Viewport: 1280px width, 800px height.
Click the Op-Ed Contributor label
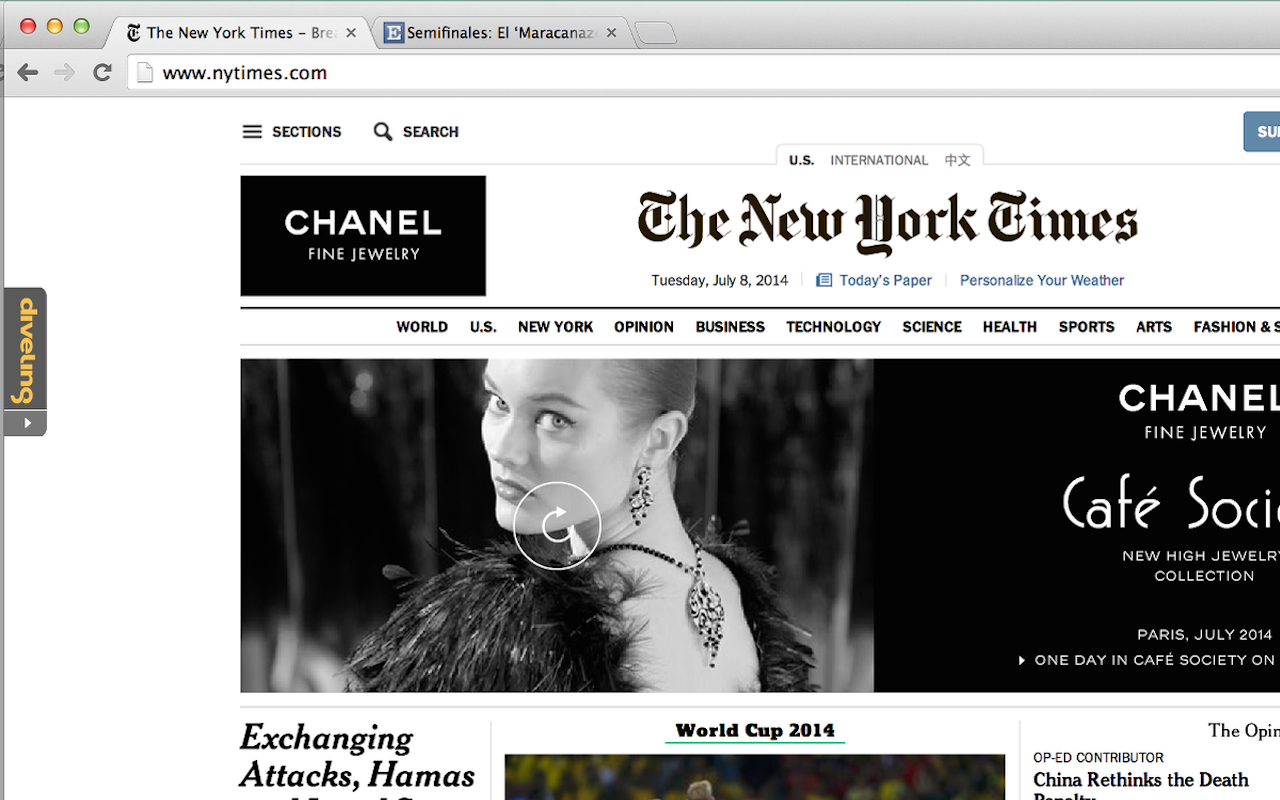(1099, 758)
